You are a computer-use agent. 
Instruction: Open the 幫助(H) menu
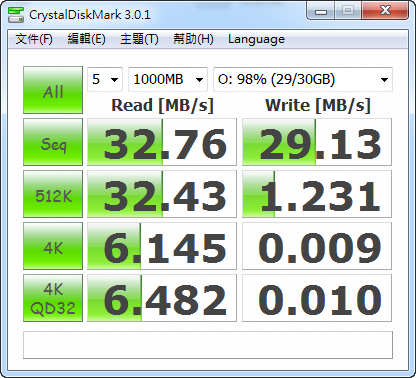point(193,39)
